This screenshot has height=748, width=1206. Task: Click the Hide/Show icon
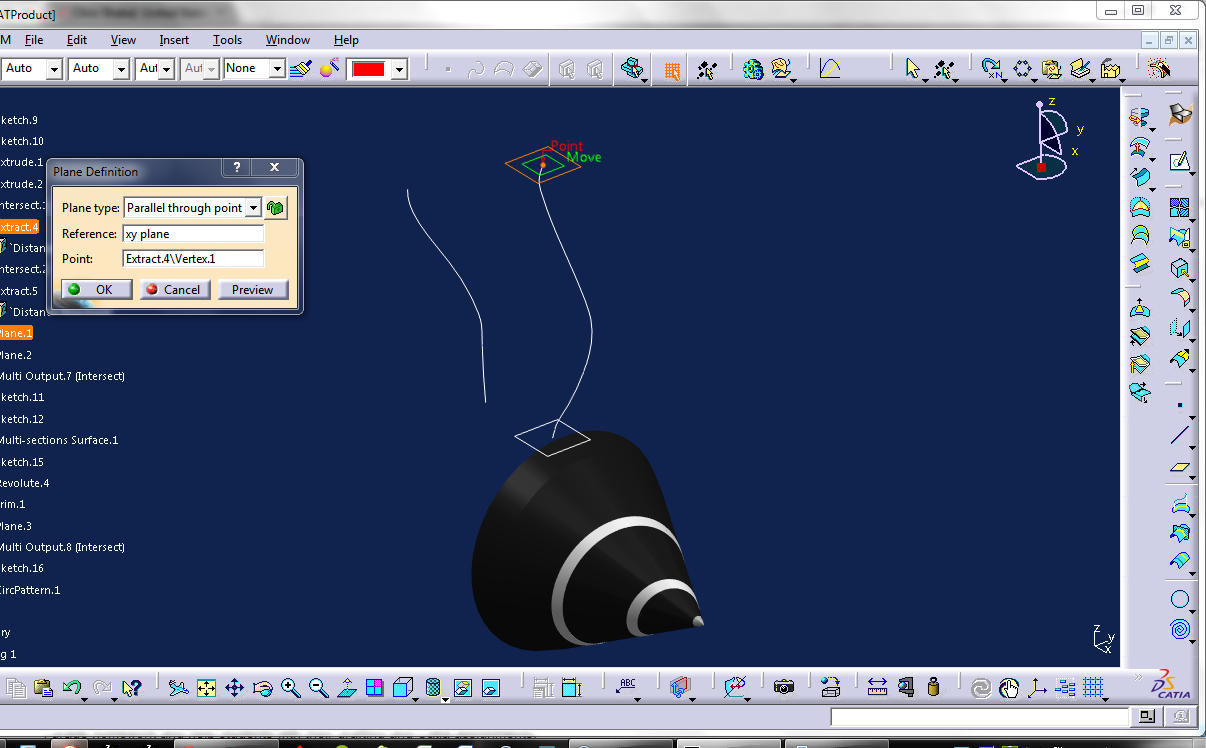tap(463, 687)
